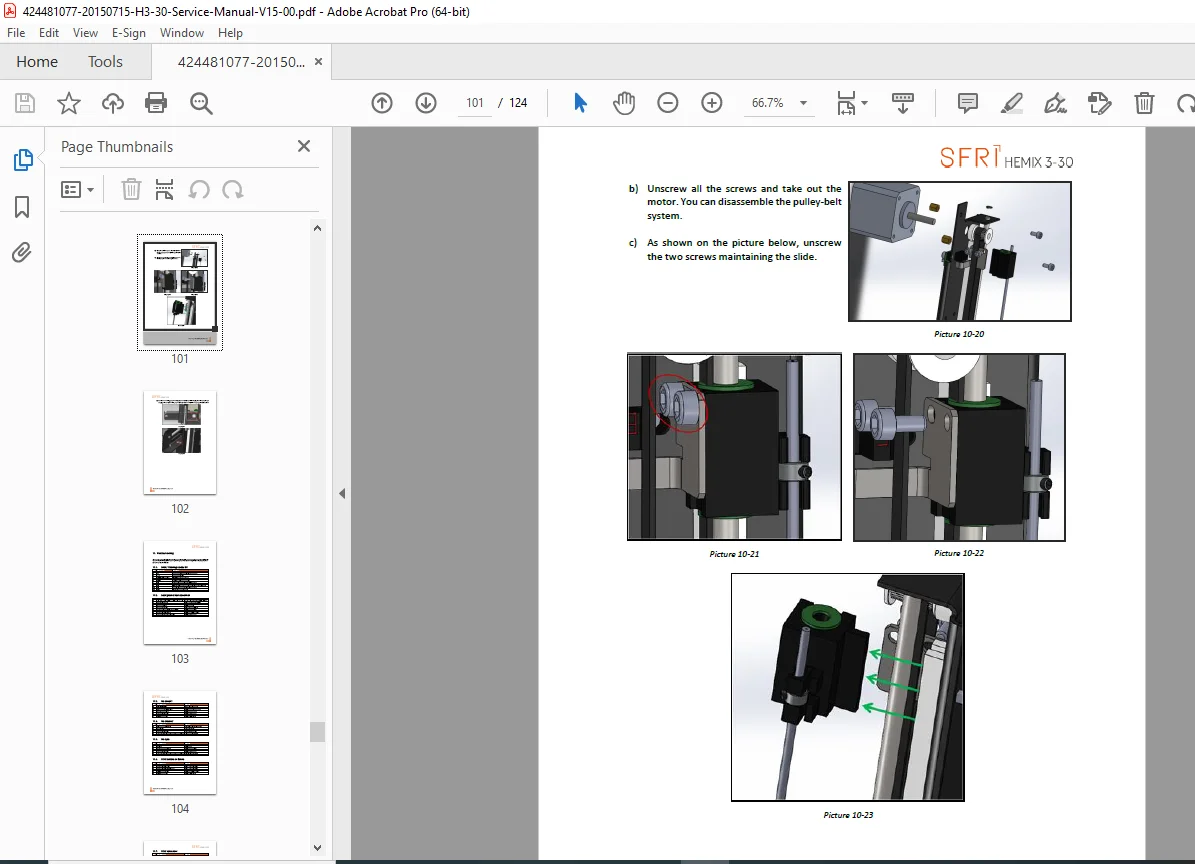
Task: Select the Highlight text tool
Action: coord(1011,103)
